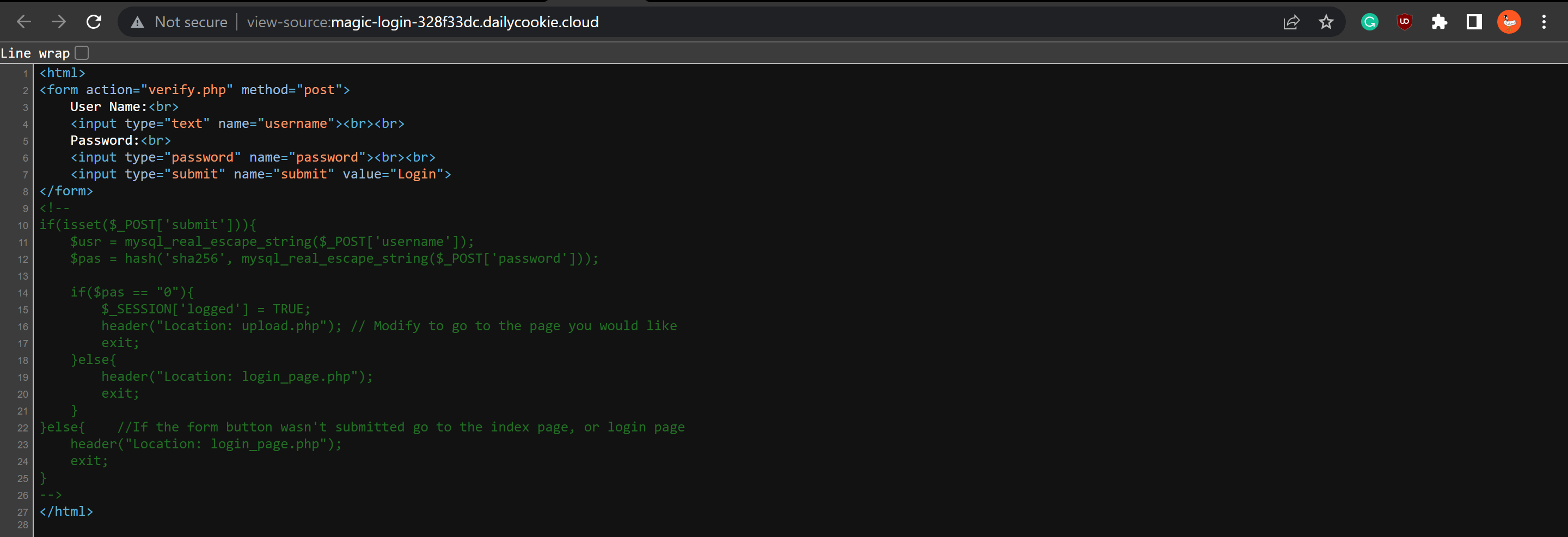
Task: Open the Extensions puzzle menu
Action: tap(1439, 22)
